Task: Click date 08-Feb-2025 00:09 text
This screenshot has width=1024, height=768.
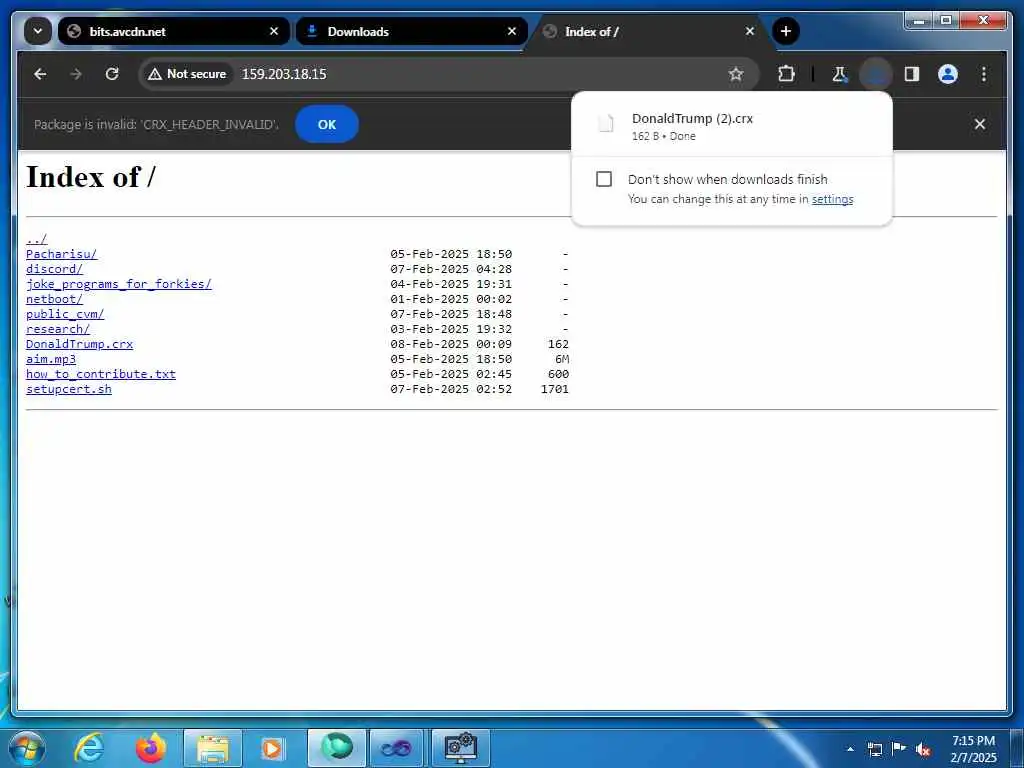Action: (x=451, y=344)
